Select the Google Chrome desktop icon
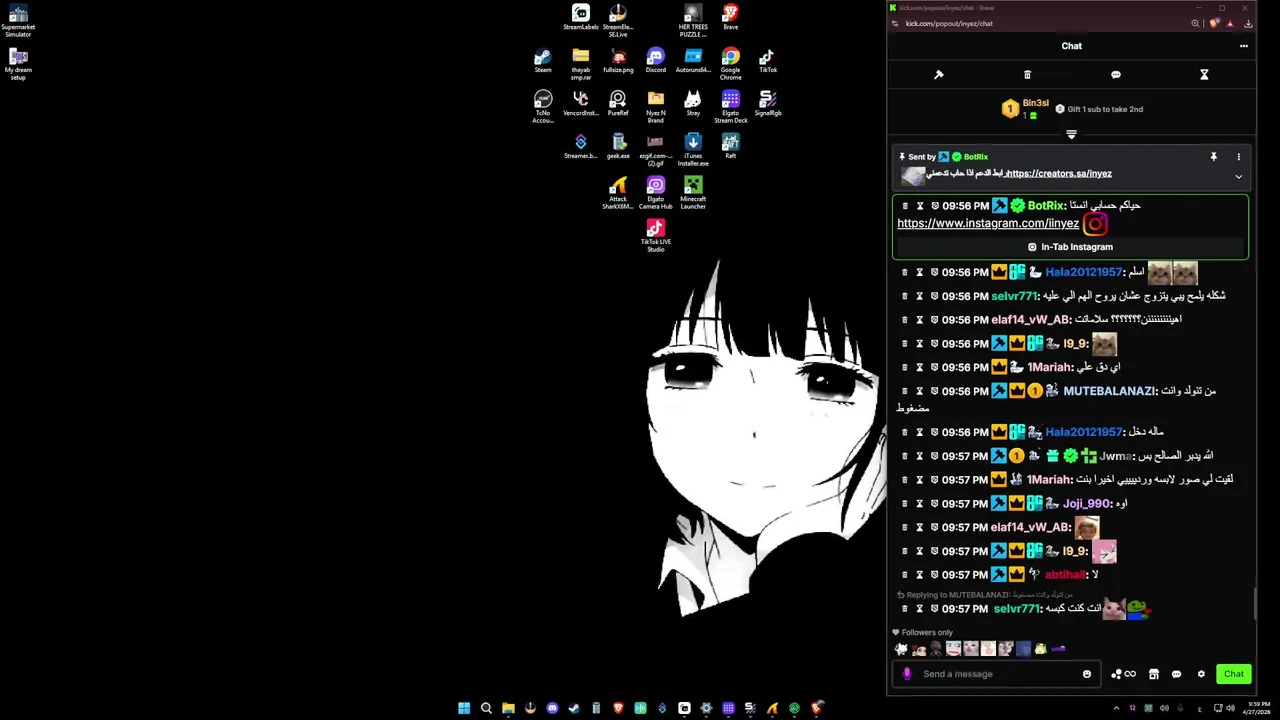Screen dimensions: 1280x720 (731, 64)
